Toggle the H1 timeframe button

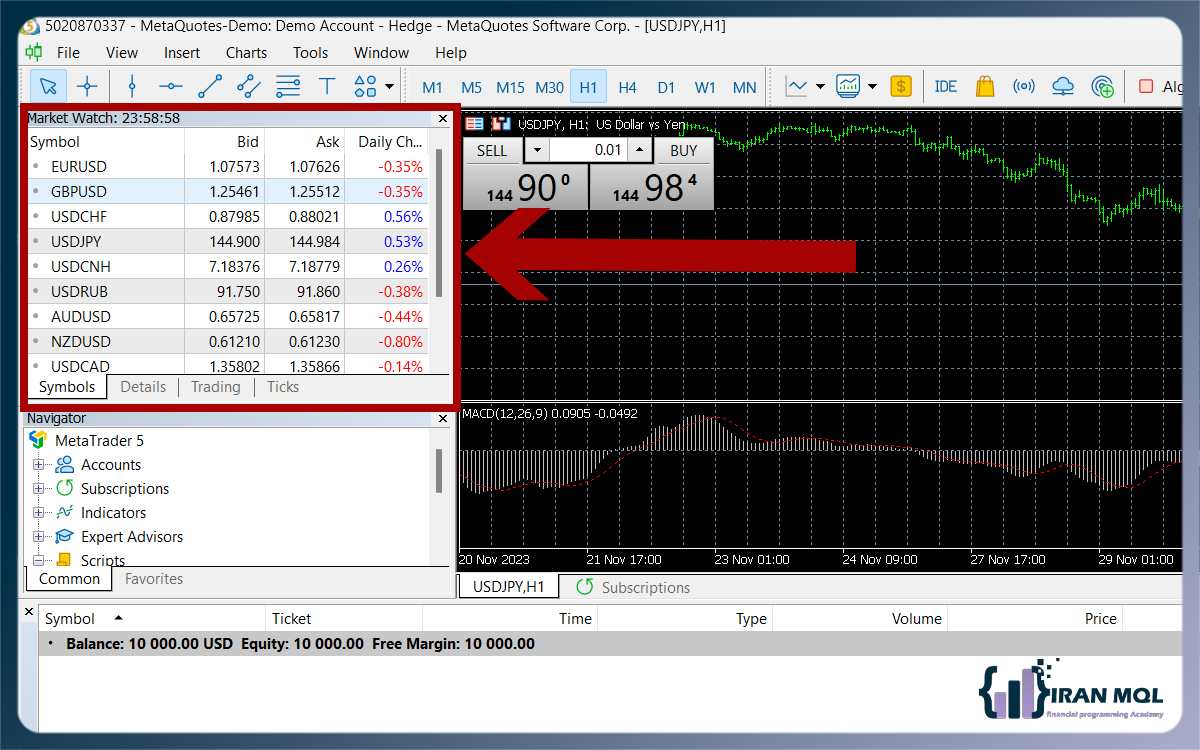(x=588, y=87)
